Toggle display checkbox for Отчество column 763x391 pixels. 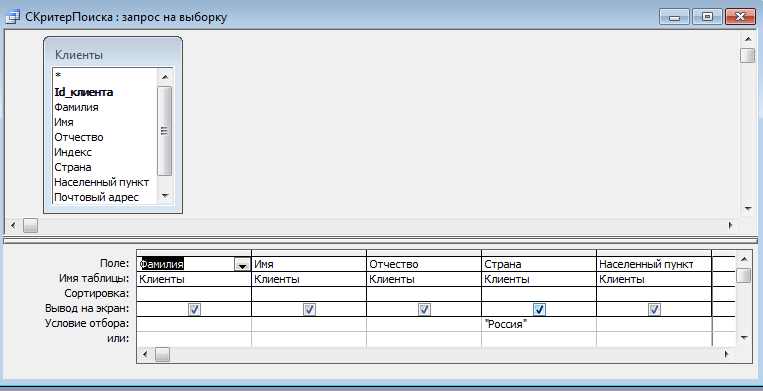(424, 309)
